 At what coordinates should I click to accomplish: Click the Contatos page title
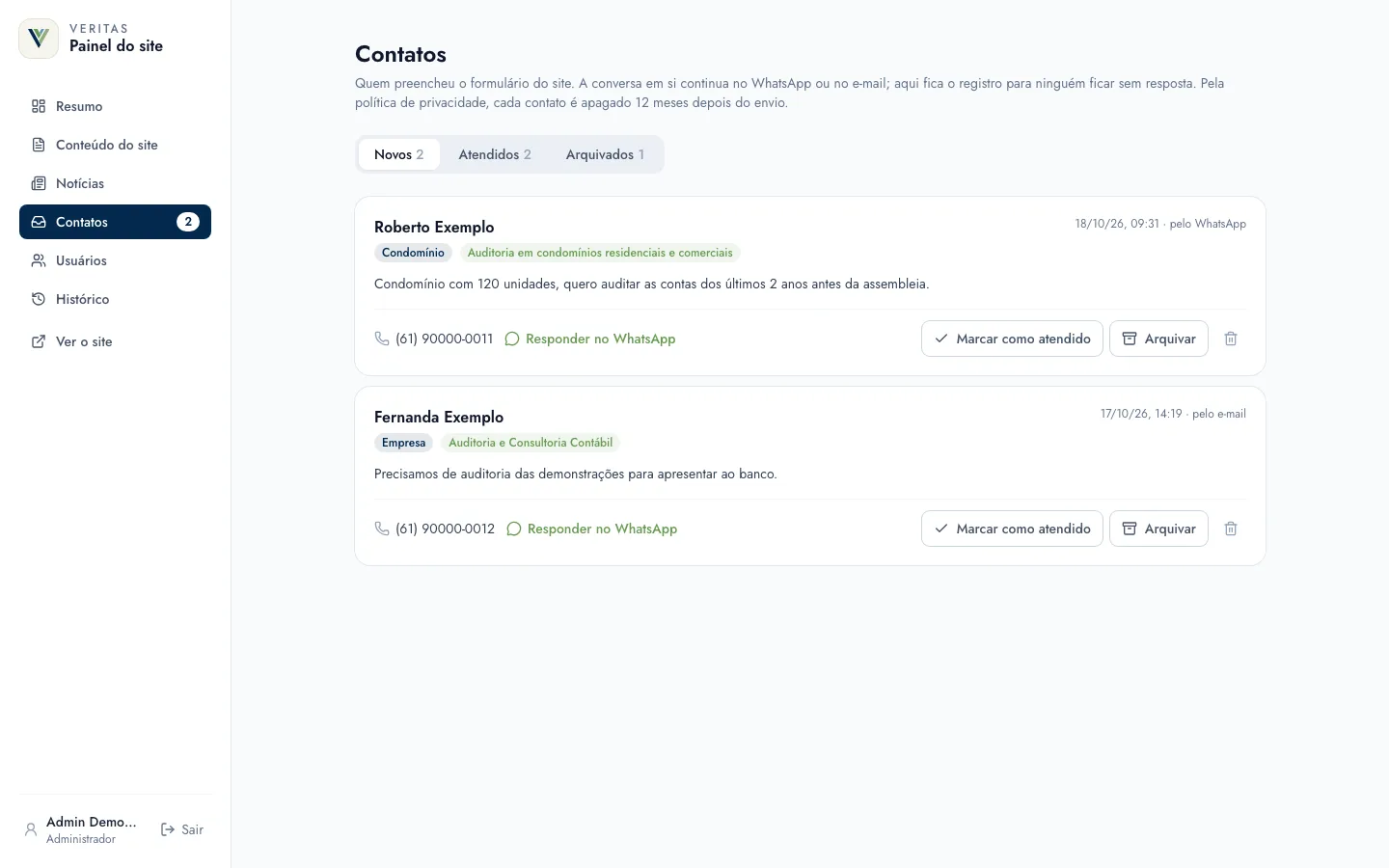400,54
